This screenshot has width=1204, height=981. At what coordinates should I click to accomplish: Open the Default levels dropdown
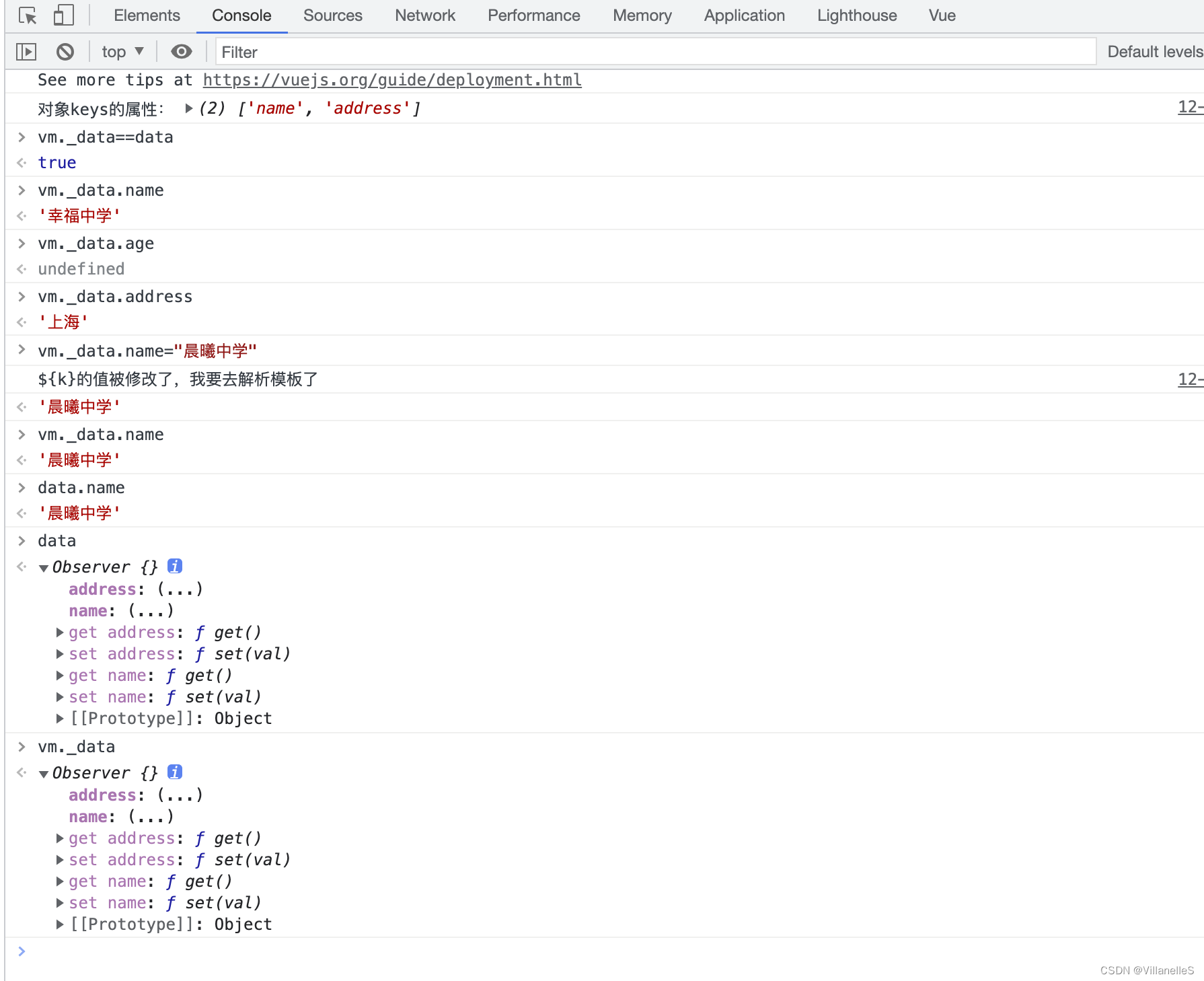click(x=1154, y=52)
